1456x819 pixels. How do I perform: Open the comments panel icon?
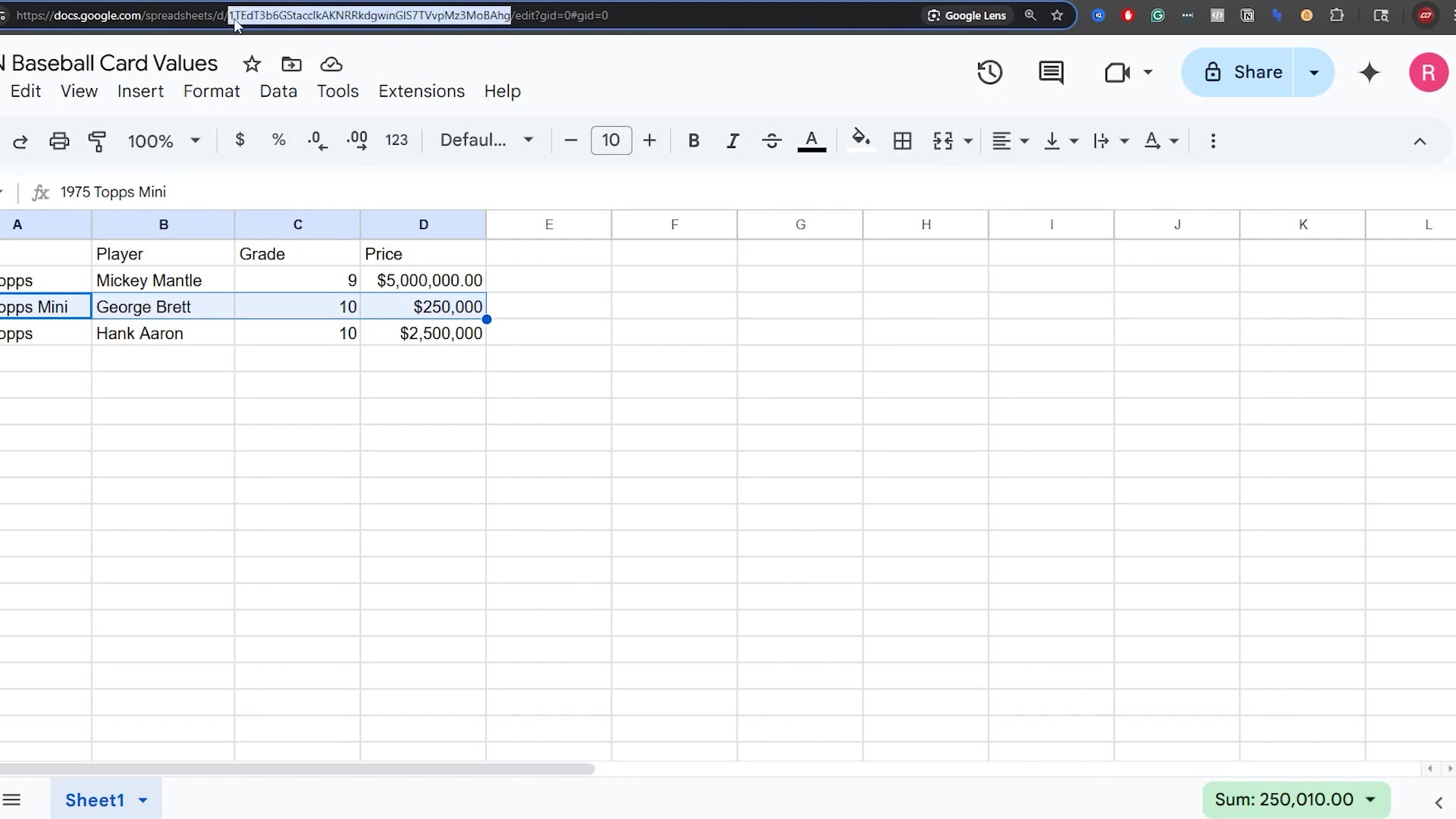point(1050,73)
